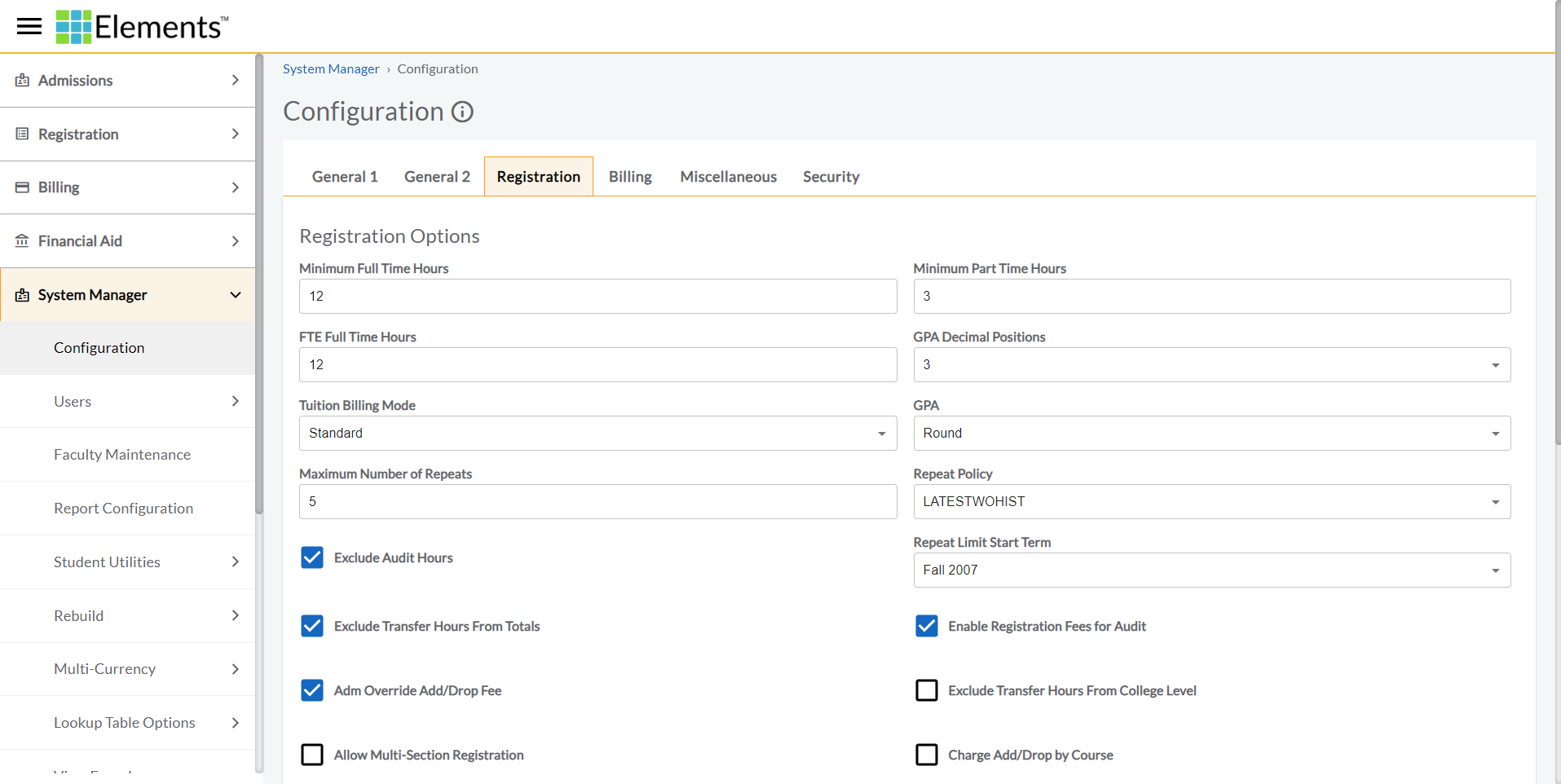1561x784 pixels.
Task: Click the Minimum Full Time Hours field
Action: [598, 296]
